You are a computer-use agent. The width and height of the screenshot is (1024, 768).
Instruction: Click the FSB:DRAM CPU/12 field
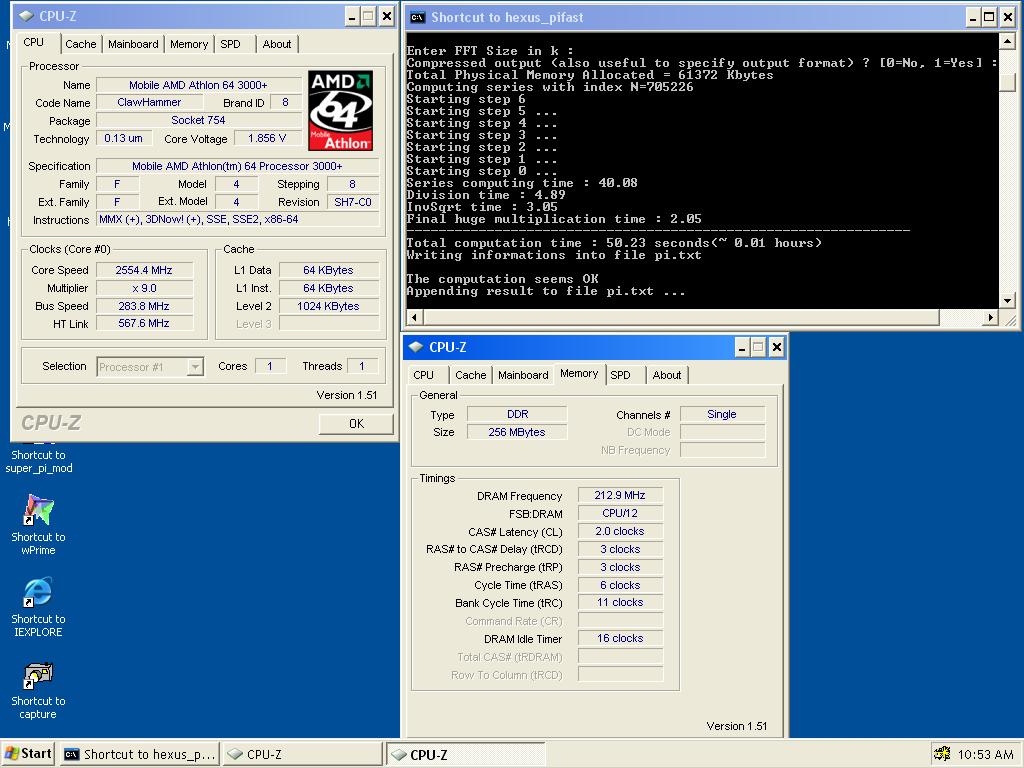point(620,513)
